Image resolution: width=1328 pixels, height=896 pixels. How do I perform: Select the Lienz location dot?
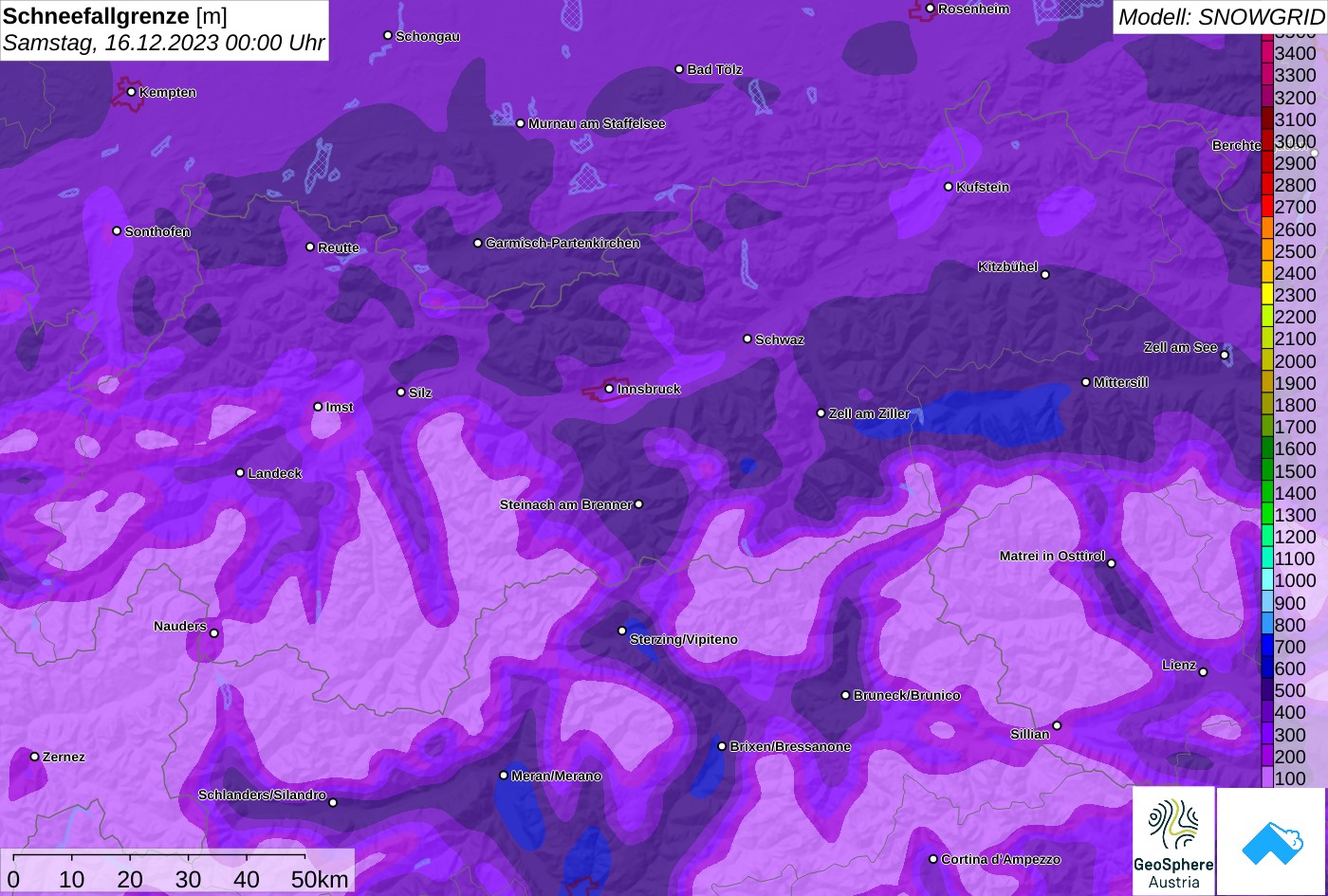pos(1203,672)
